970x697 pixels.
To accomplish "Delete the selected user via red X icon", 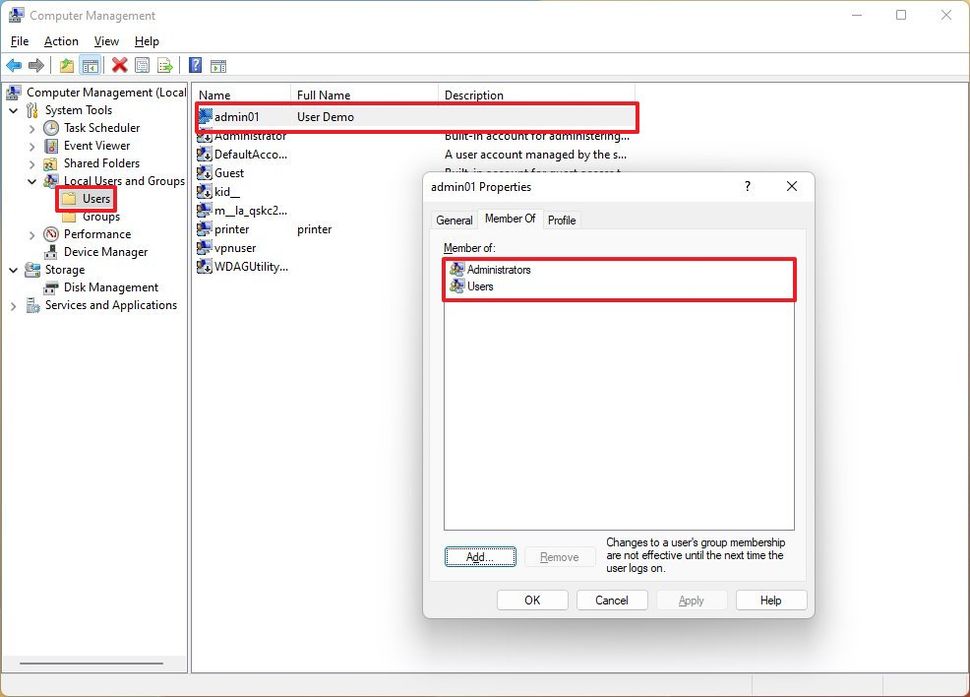I will click(118, 65).
